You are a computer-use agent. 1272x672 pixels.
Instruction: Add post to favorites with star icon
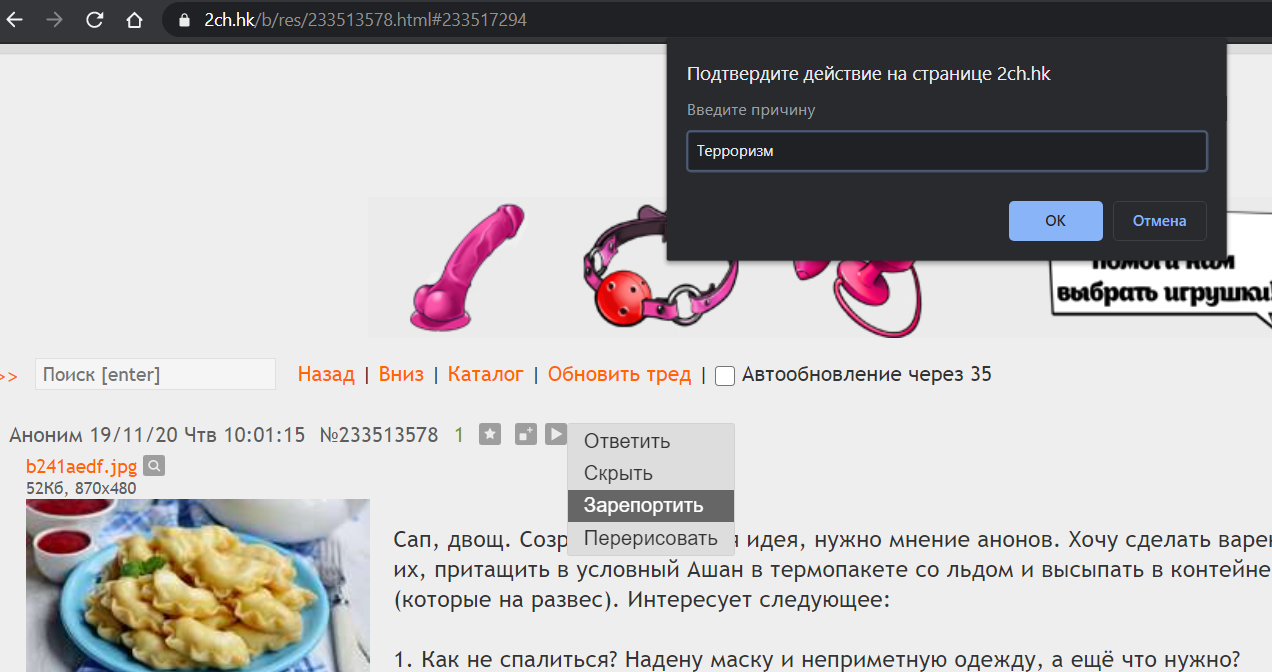(489, 434)
